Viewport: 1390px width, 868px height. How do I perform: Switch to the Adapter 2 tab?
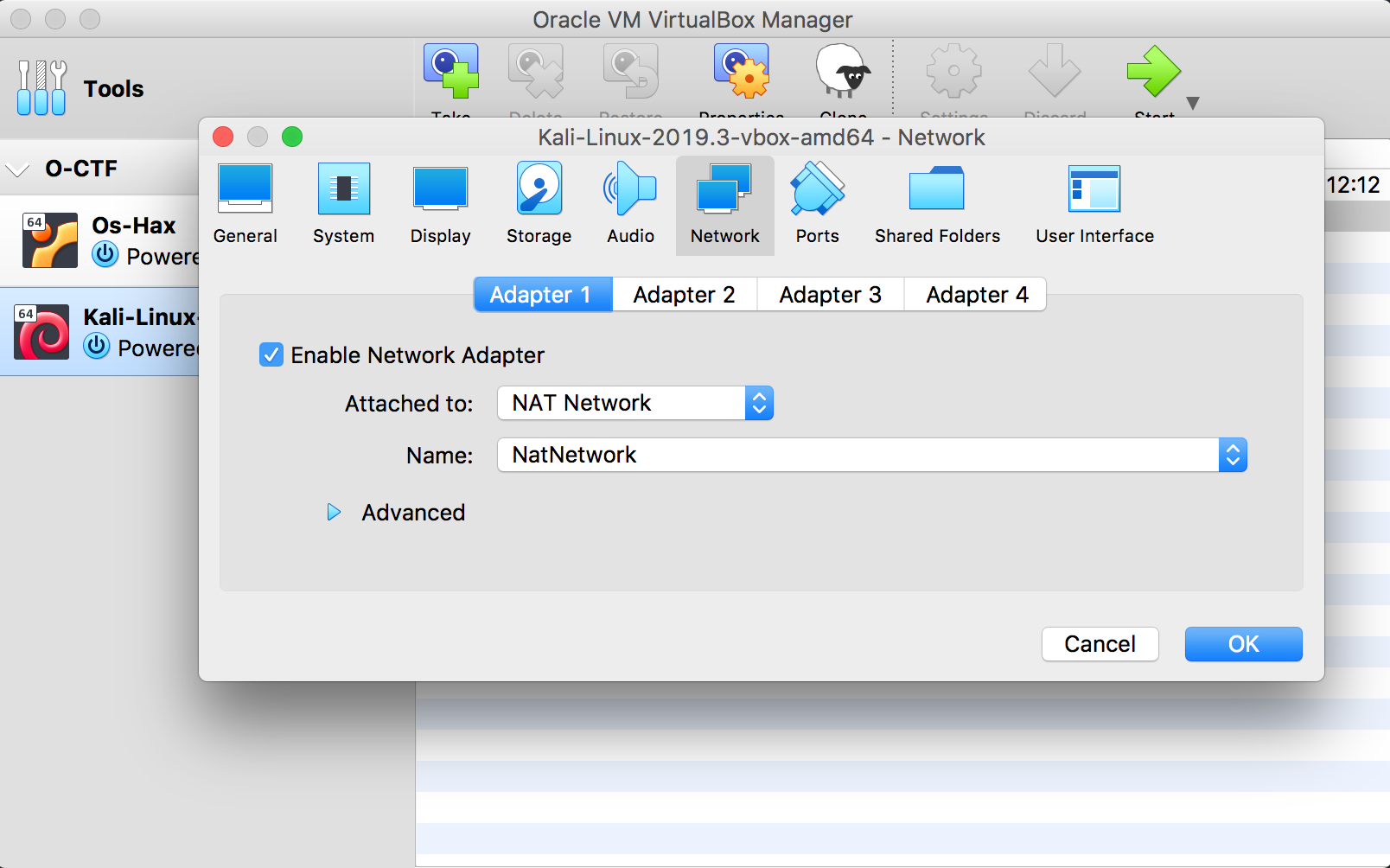coord(685,295)
